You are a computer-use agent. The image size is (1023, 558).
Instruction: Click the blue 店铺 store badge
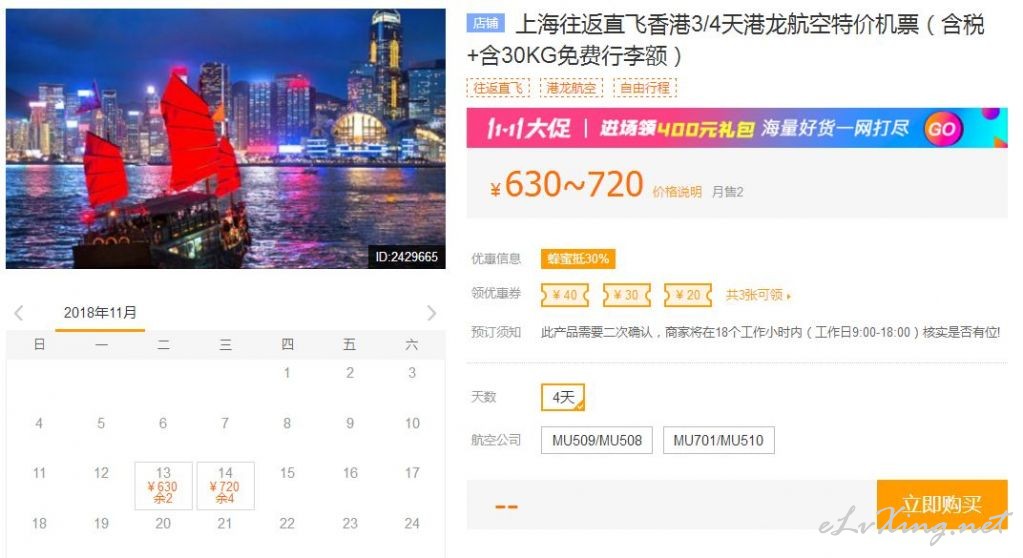pyautogui.click(x=485, y=23)
